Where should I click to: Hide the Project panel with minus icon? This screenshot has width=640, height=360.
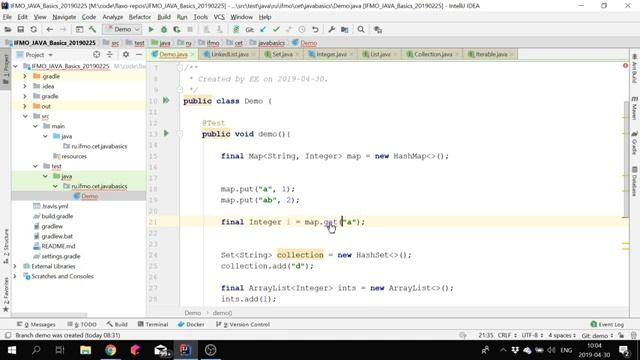pos(139,54)
